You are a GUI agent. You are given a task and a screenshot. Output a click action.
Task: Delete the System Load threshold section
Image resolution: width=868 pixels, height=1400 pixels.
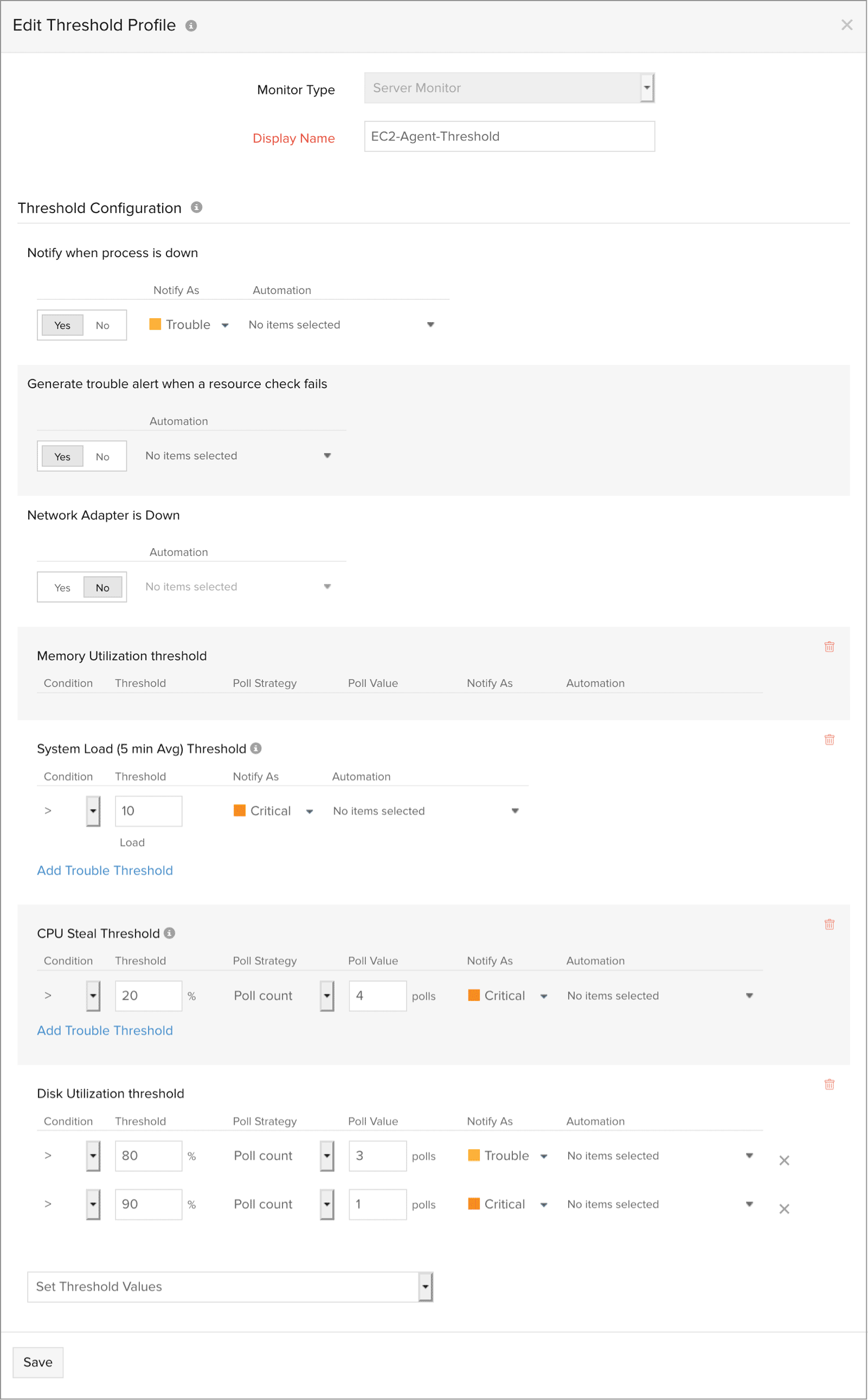coord(829,740)
